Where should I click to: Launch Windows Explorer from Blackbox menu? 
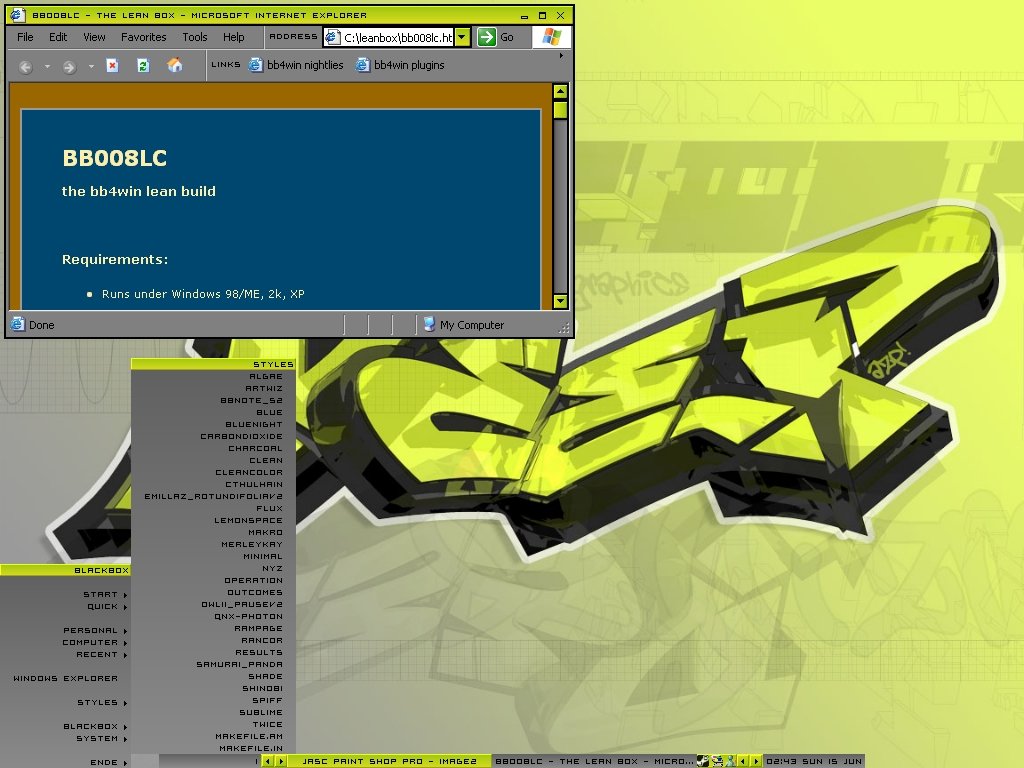pyautogui.click(x=65, y=679)
